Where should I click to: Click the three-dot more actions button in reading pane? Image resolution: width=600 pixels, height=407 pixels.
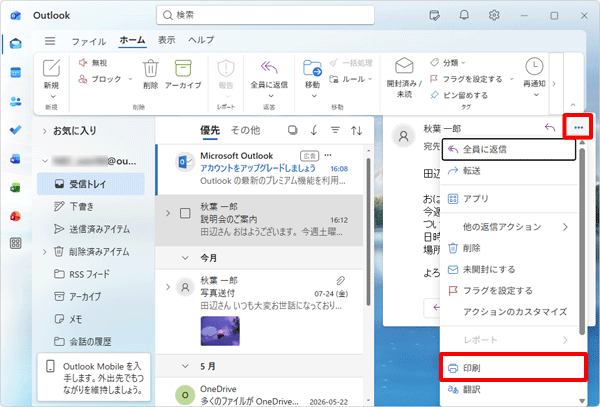tap(578, 127)
